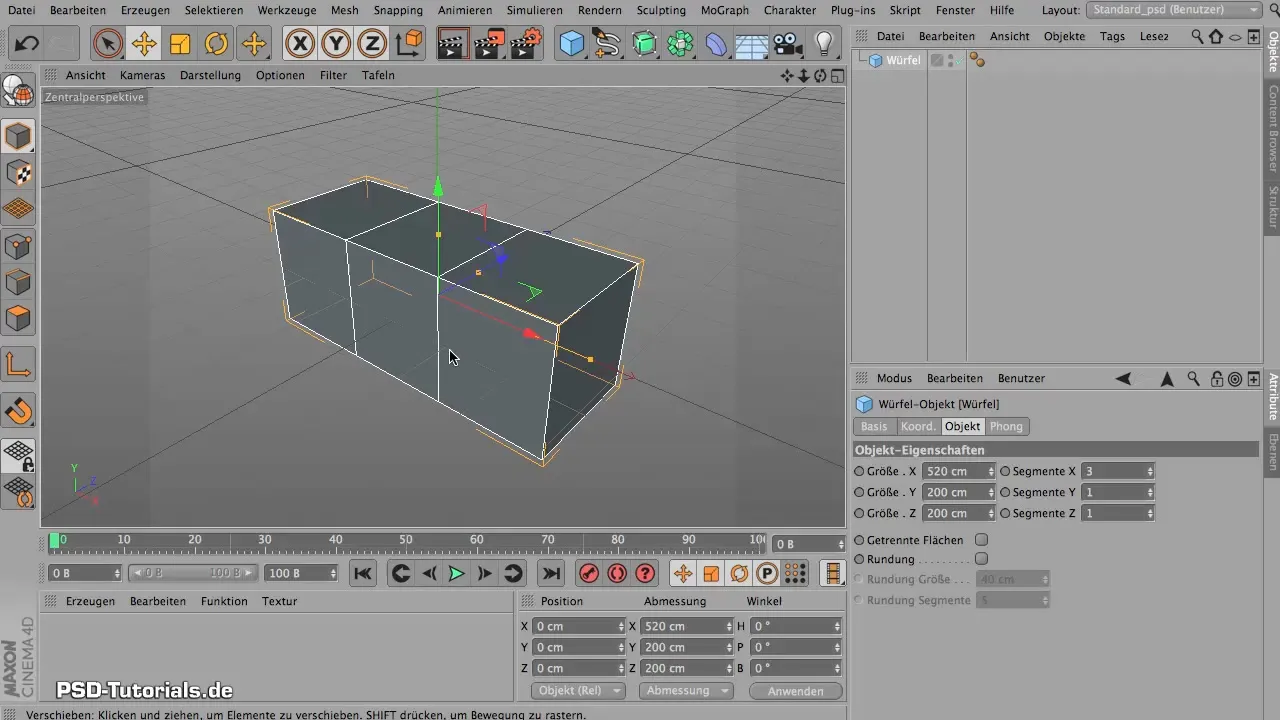
Task: Switch to Model mode
Action: click(18, 136)
